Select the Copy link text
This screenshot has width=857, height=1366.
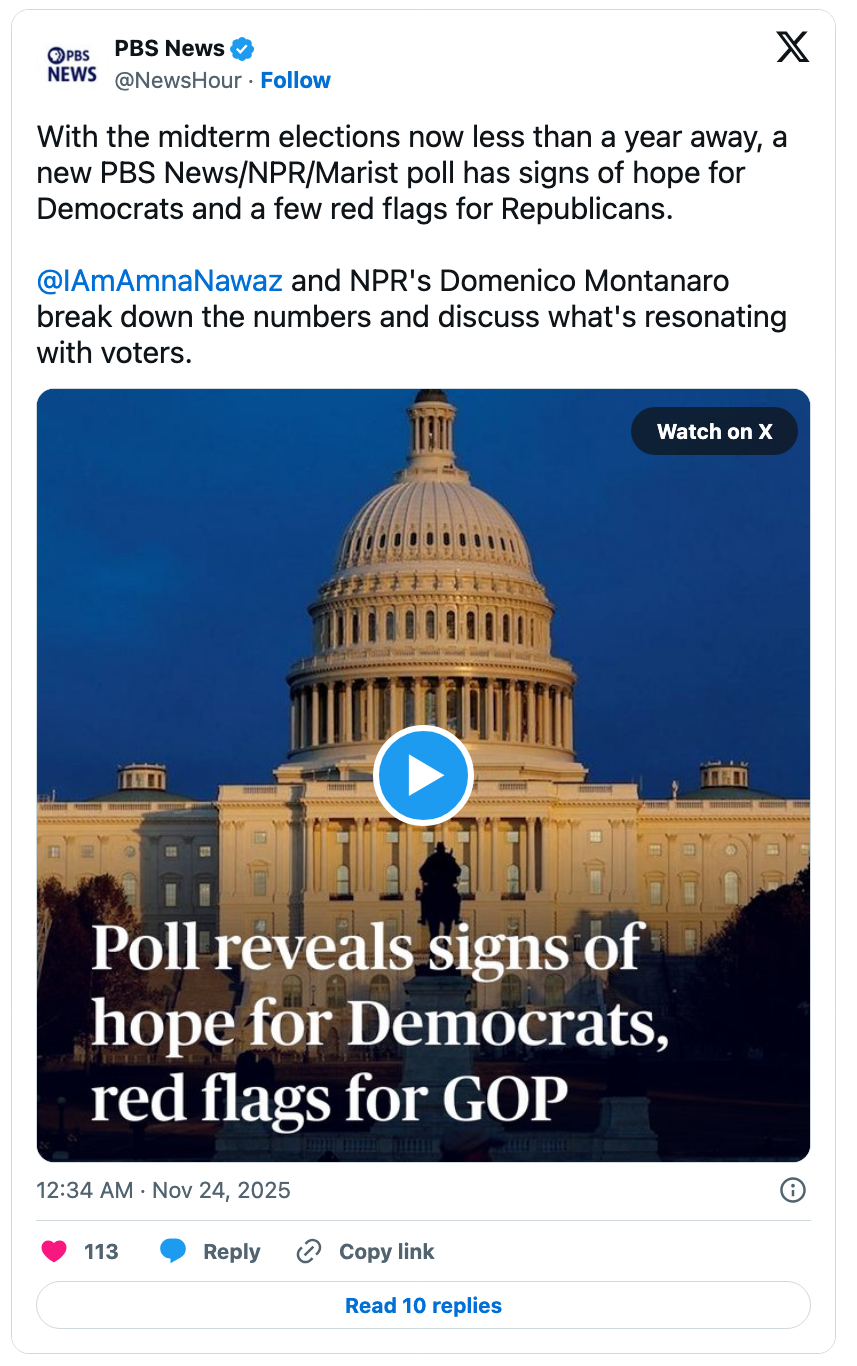[x=386, y=1251]
